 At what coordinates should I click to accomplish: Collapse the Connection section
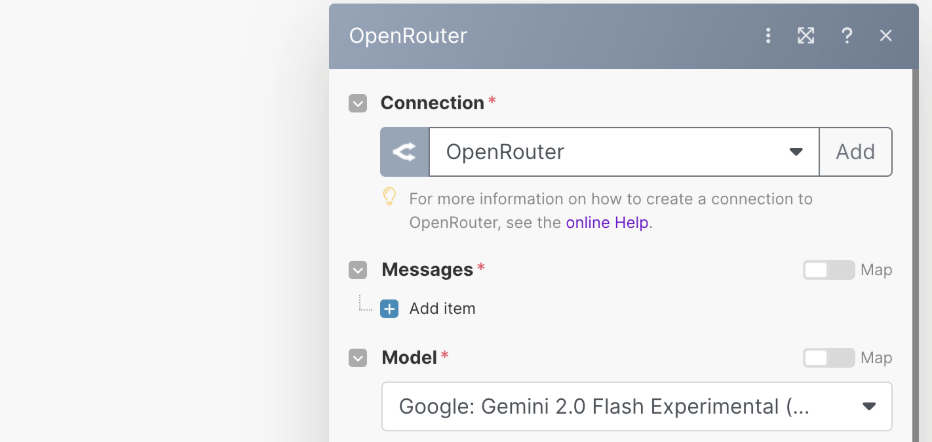tap(358, 103)
